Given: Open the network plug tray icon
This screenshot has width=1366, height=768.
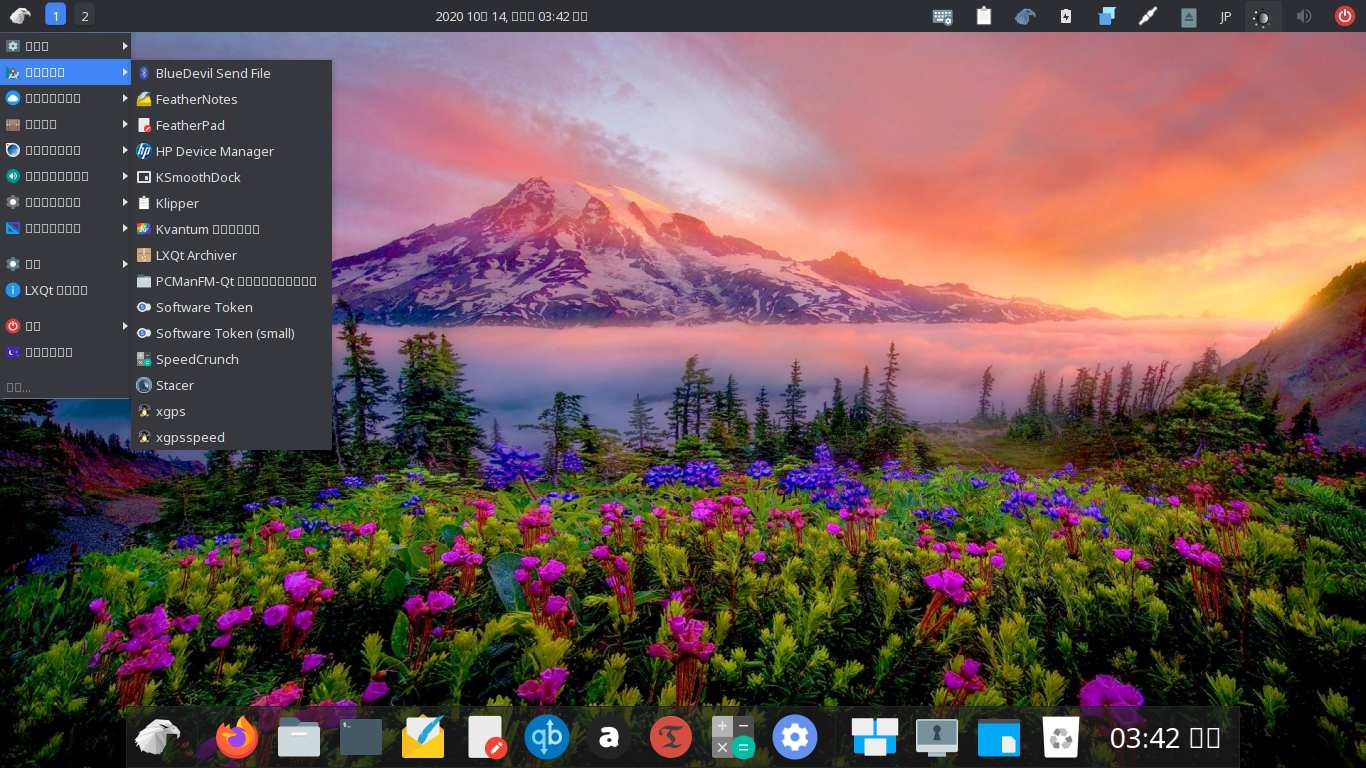Looking at the screenshot, I should pyautogui.click(x=1148, y=16).
